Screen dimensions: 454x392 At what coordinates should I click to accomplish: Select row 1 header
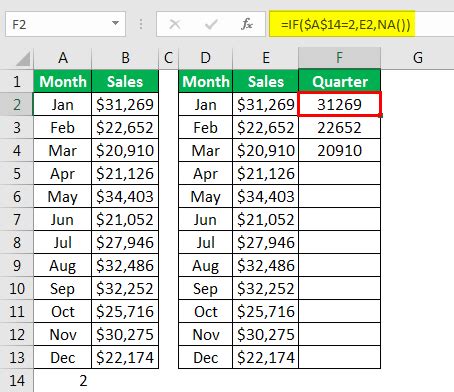point(17,81)
